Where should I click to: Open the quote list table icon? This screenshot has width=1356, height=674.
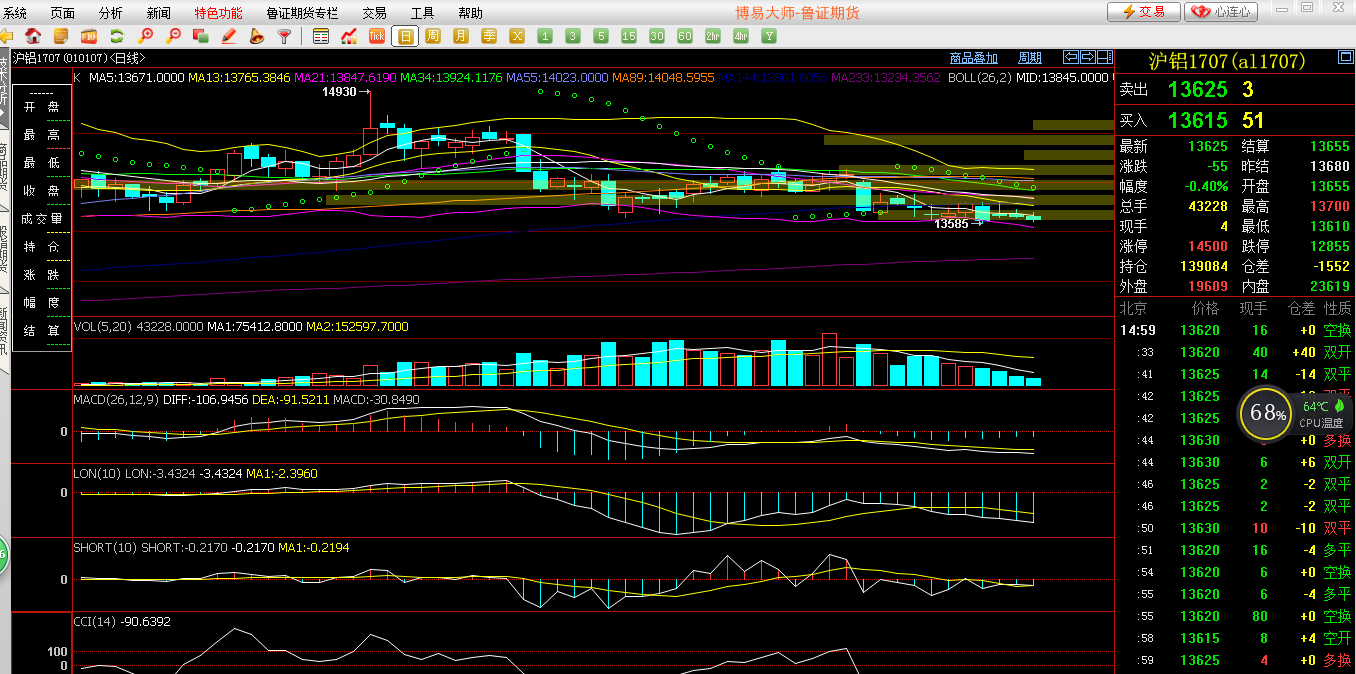321,36
